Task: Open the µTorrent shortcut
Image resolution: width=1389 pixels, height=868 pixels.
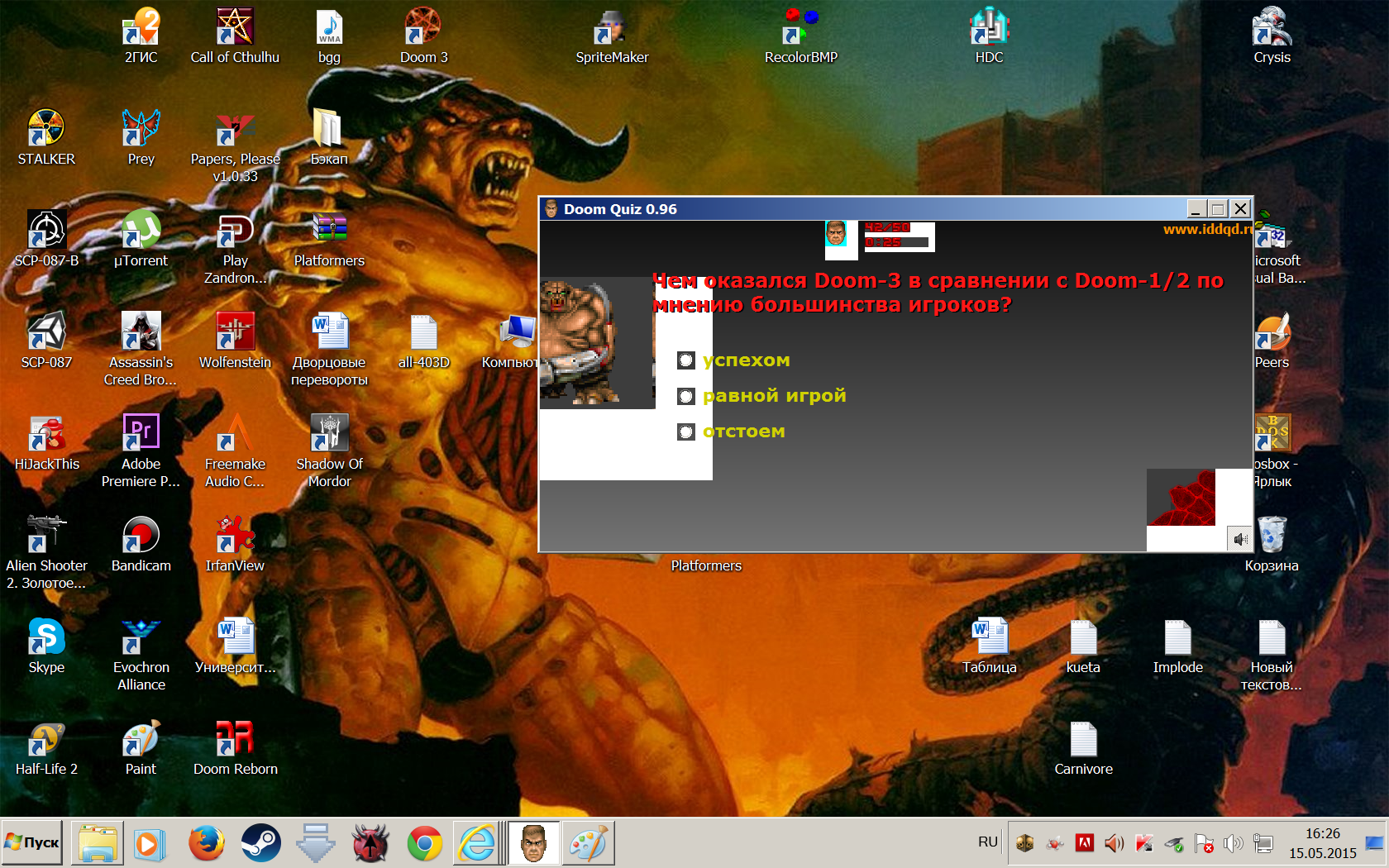Action: coord(141,240)
